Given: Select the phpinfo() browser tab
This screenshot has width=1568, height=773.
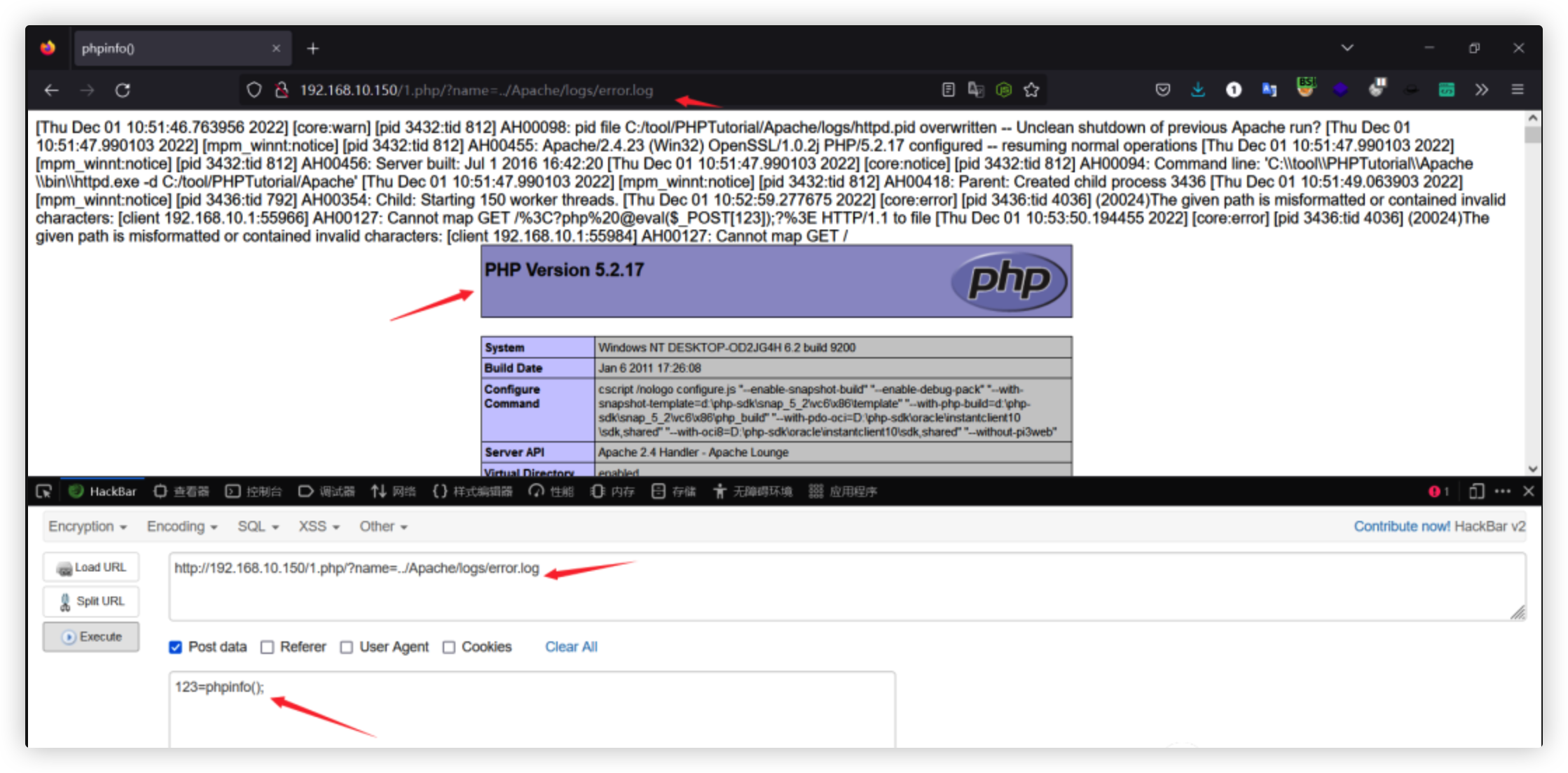Looking at the screenshot, I should [x=175, y=48].
